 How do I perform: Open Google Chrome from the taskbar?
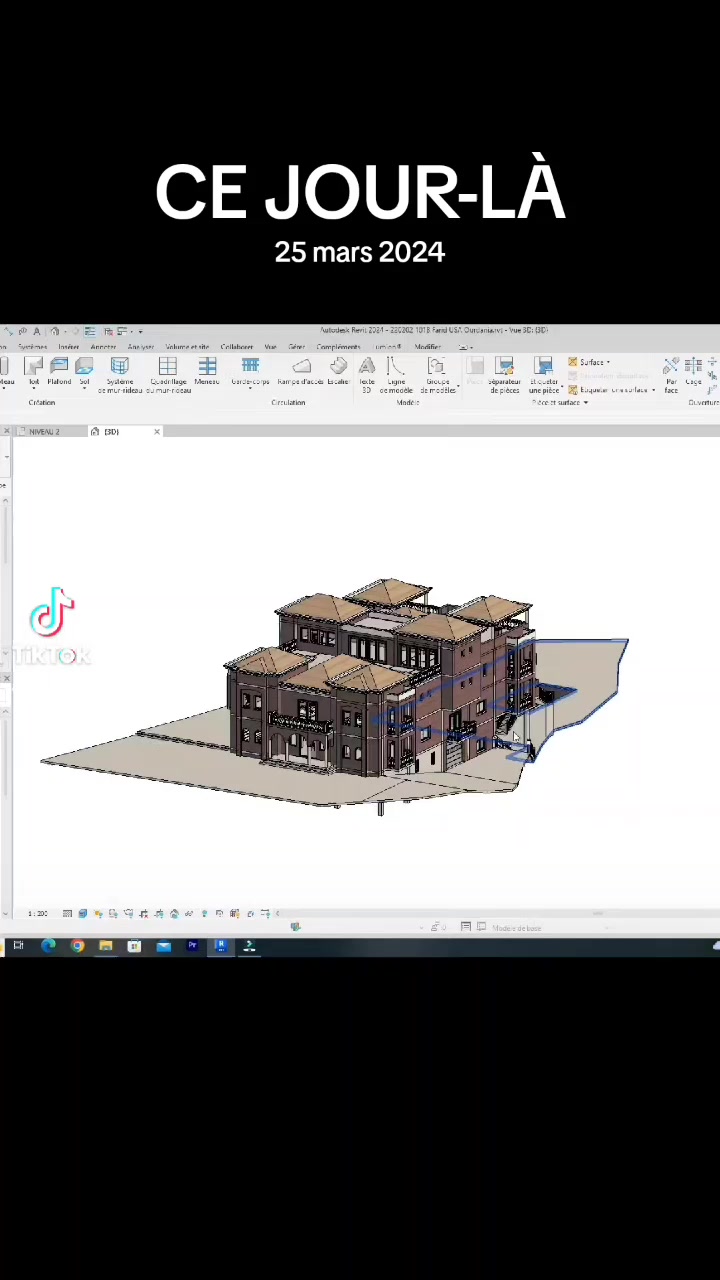click(77, 946)
